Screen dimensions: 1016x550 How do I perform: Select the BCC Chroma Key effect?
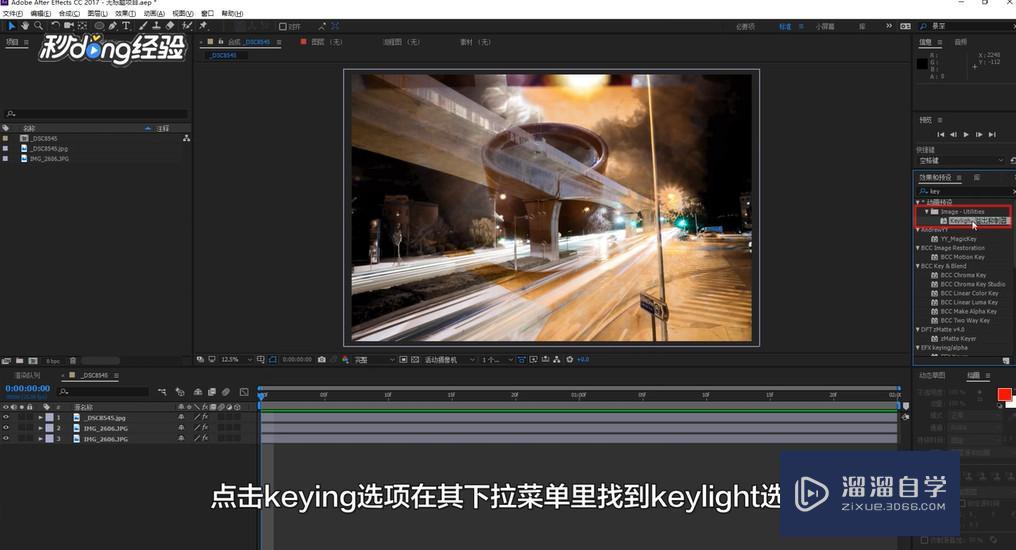point(963,275)
